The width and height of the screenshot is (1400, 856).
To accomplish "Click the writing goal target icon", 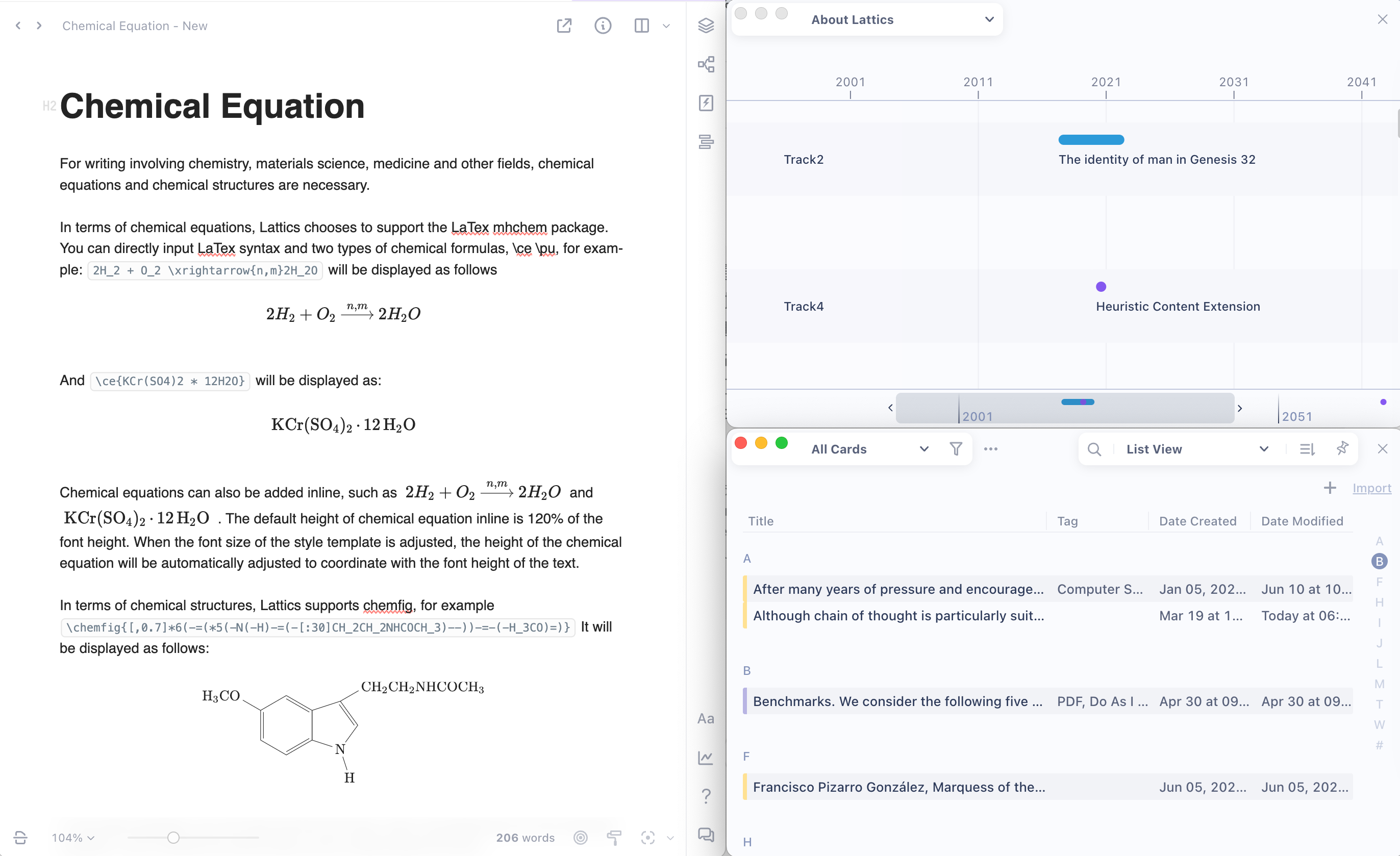I will click(580, 837).
